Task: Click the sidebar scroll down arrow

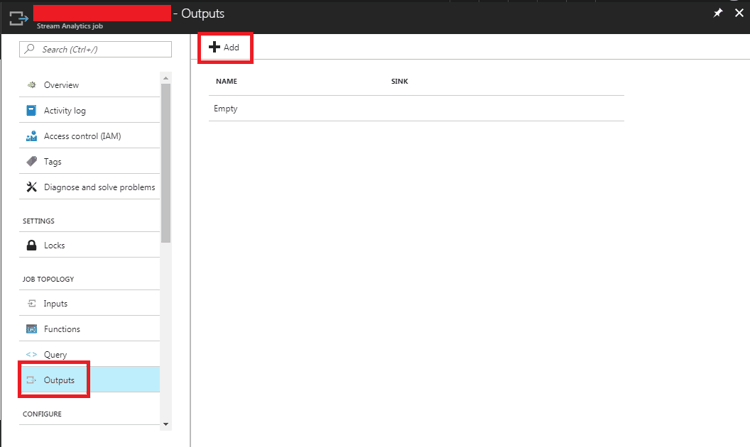Action: pos(165,424)
